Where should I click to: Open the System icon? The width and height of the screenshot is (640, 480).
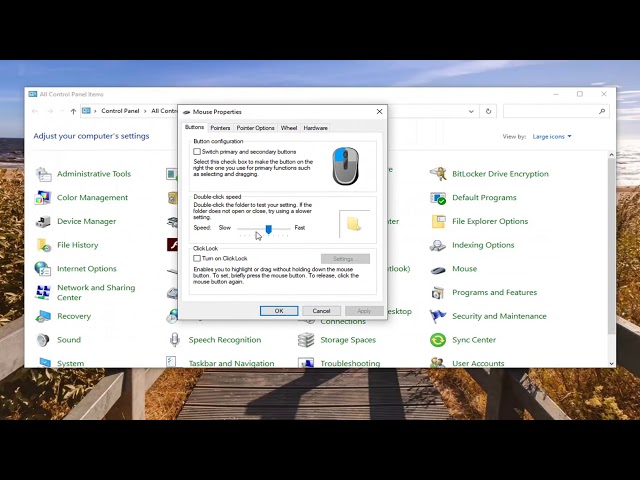[x=43, y=362]
